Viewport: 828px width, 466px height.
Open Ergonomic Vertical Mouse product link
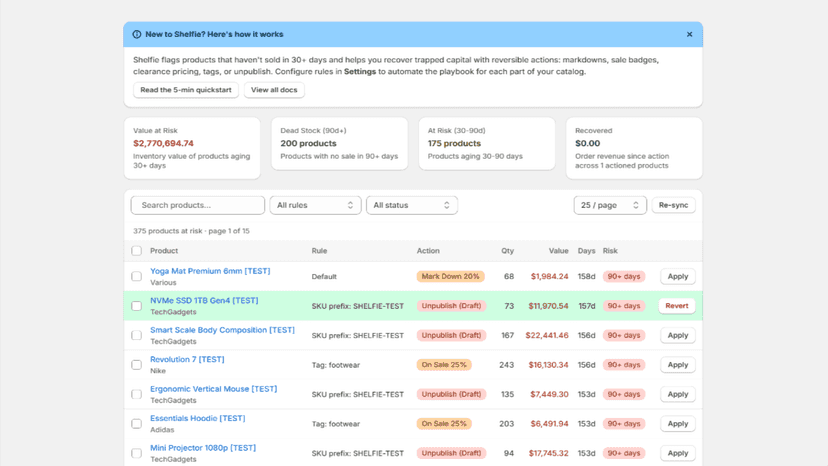click(x=213, y=389)
